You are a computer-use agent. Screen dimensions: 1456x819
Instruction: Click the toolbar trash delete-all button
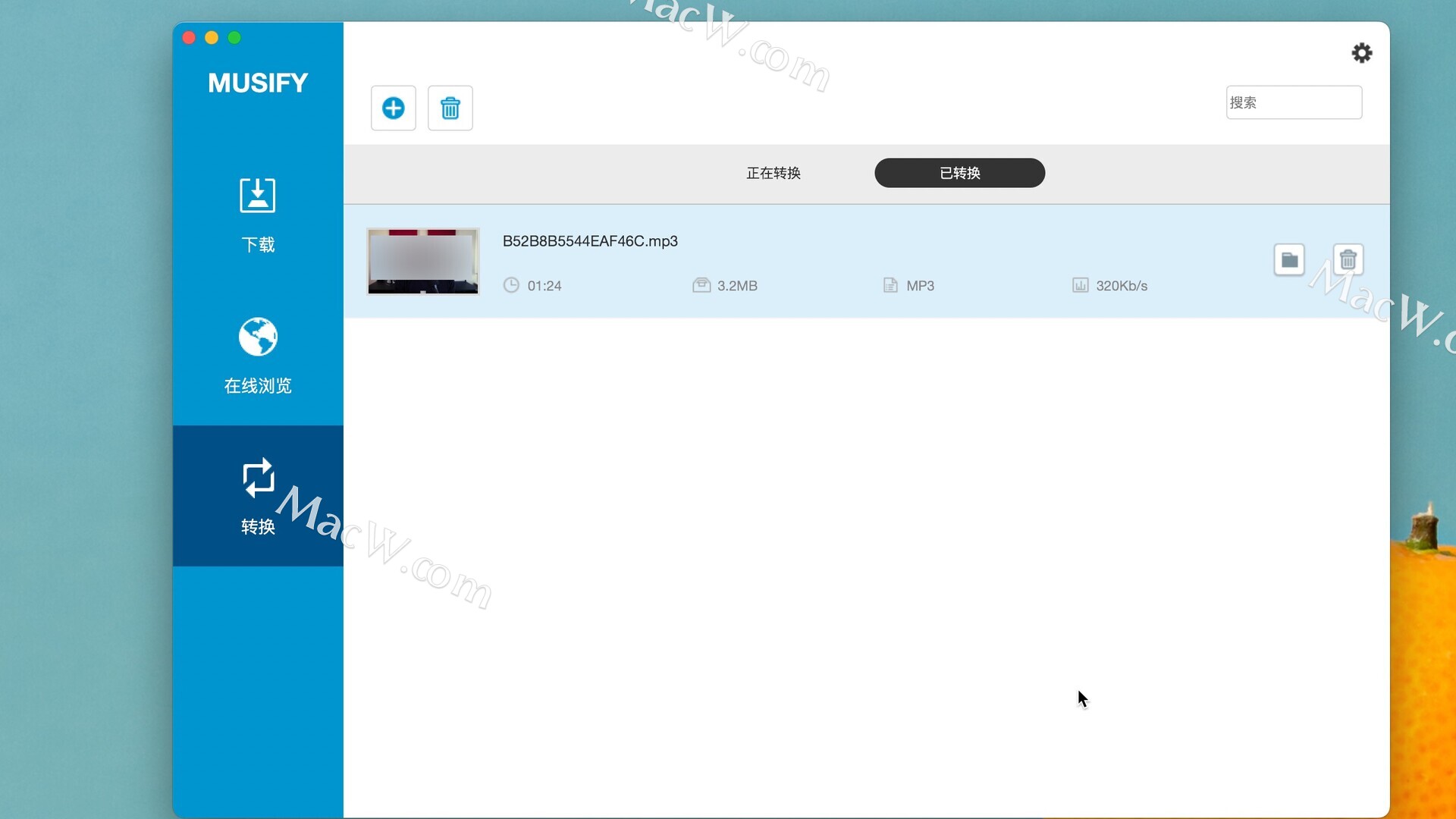(x=450, y=108)
